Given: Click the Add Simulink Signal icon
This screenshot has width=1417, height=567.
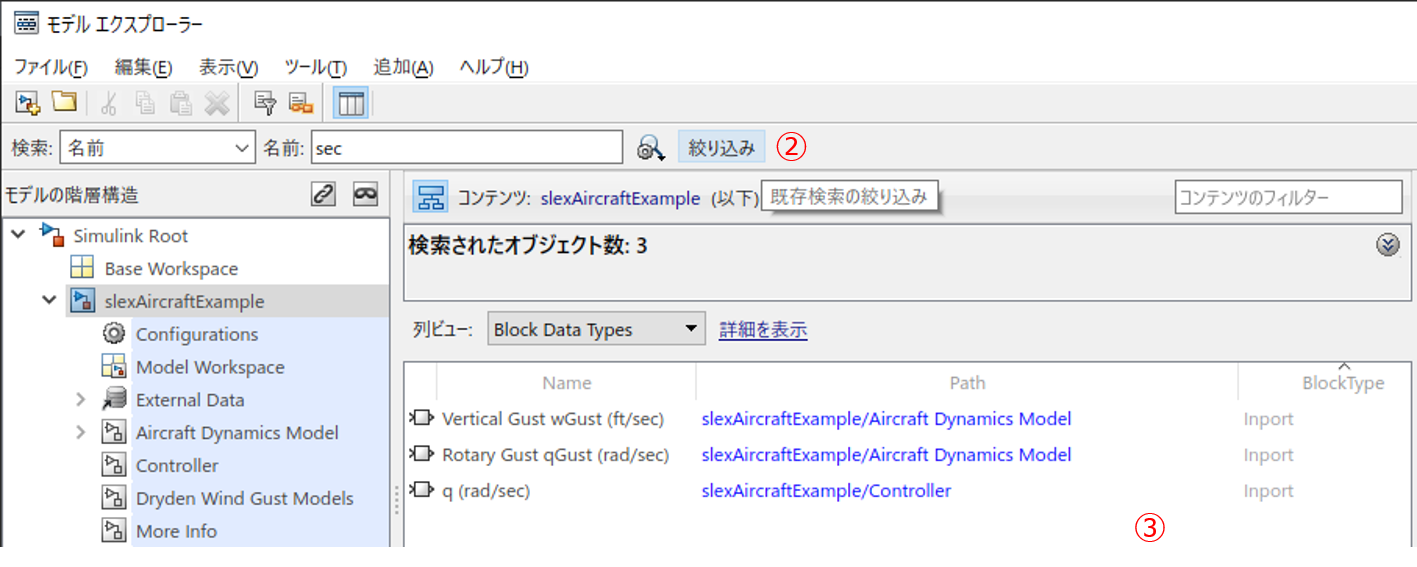Looking at the screenshot, I should 300,102.
